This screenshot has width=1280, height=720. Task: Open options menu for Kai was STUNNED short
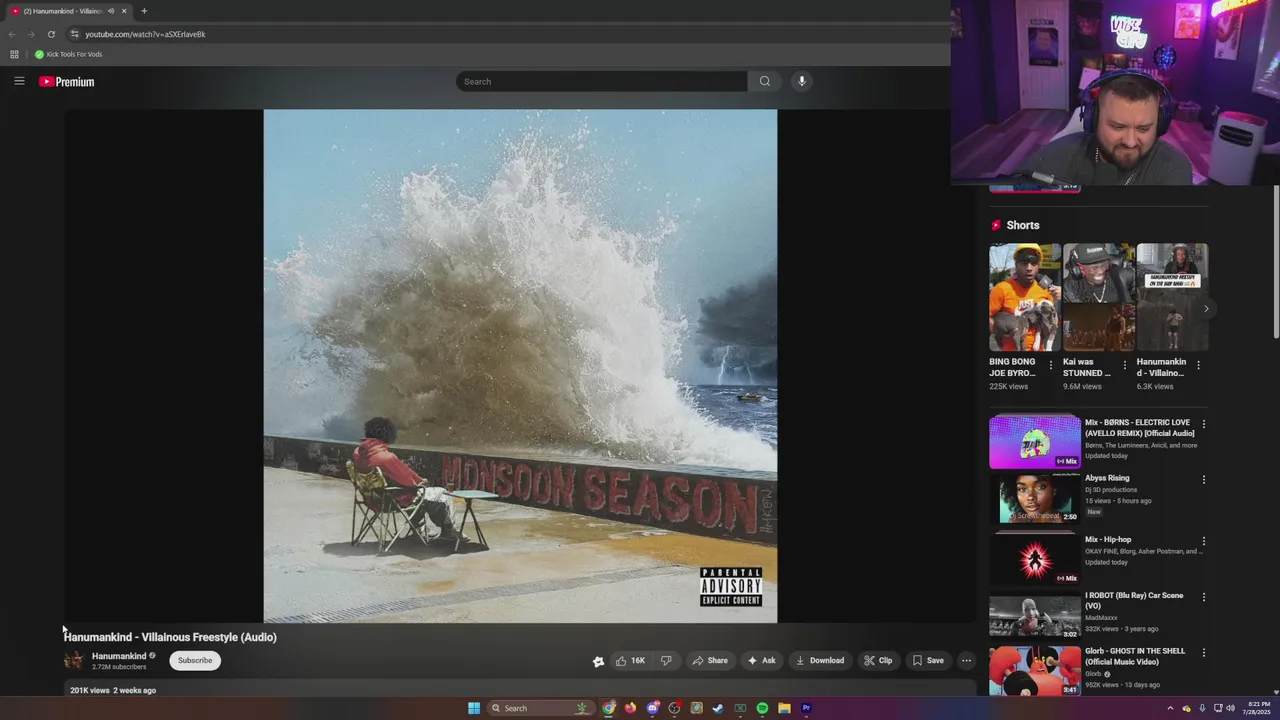coord(1124,365)
